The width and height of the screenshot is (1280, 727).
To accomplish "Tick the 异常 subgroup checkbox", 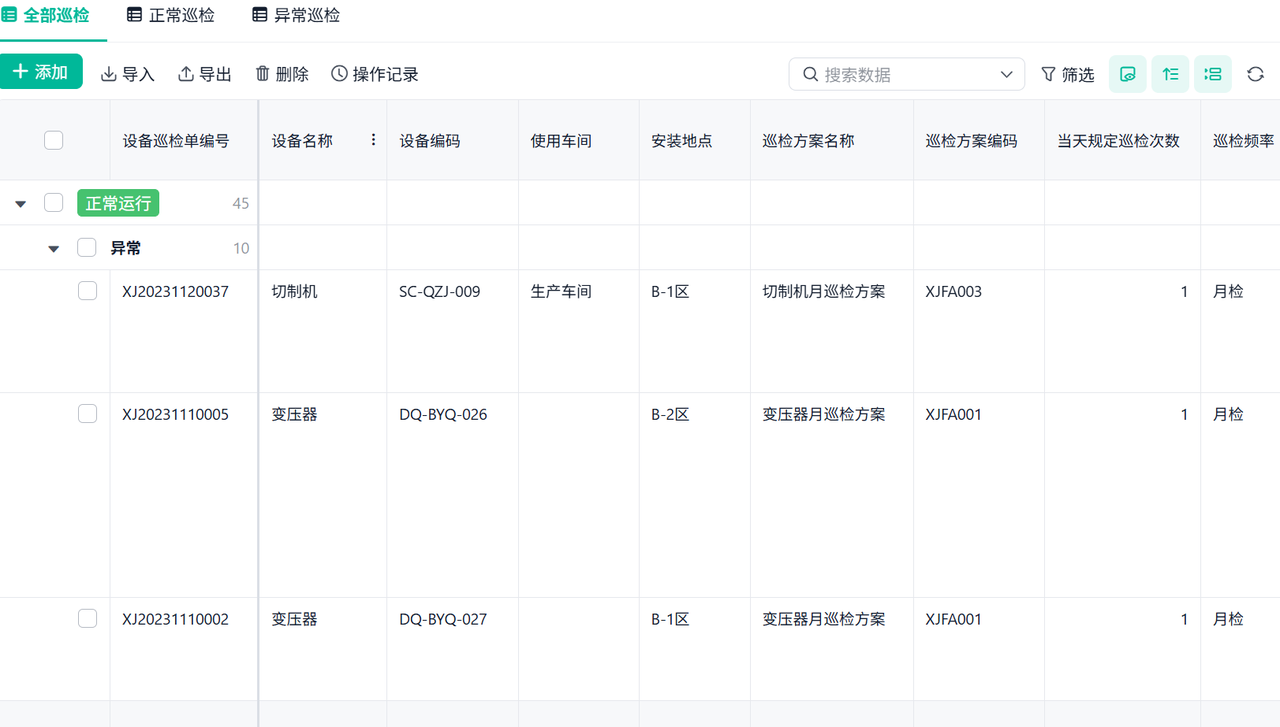I will 87,248.
